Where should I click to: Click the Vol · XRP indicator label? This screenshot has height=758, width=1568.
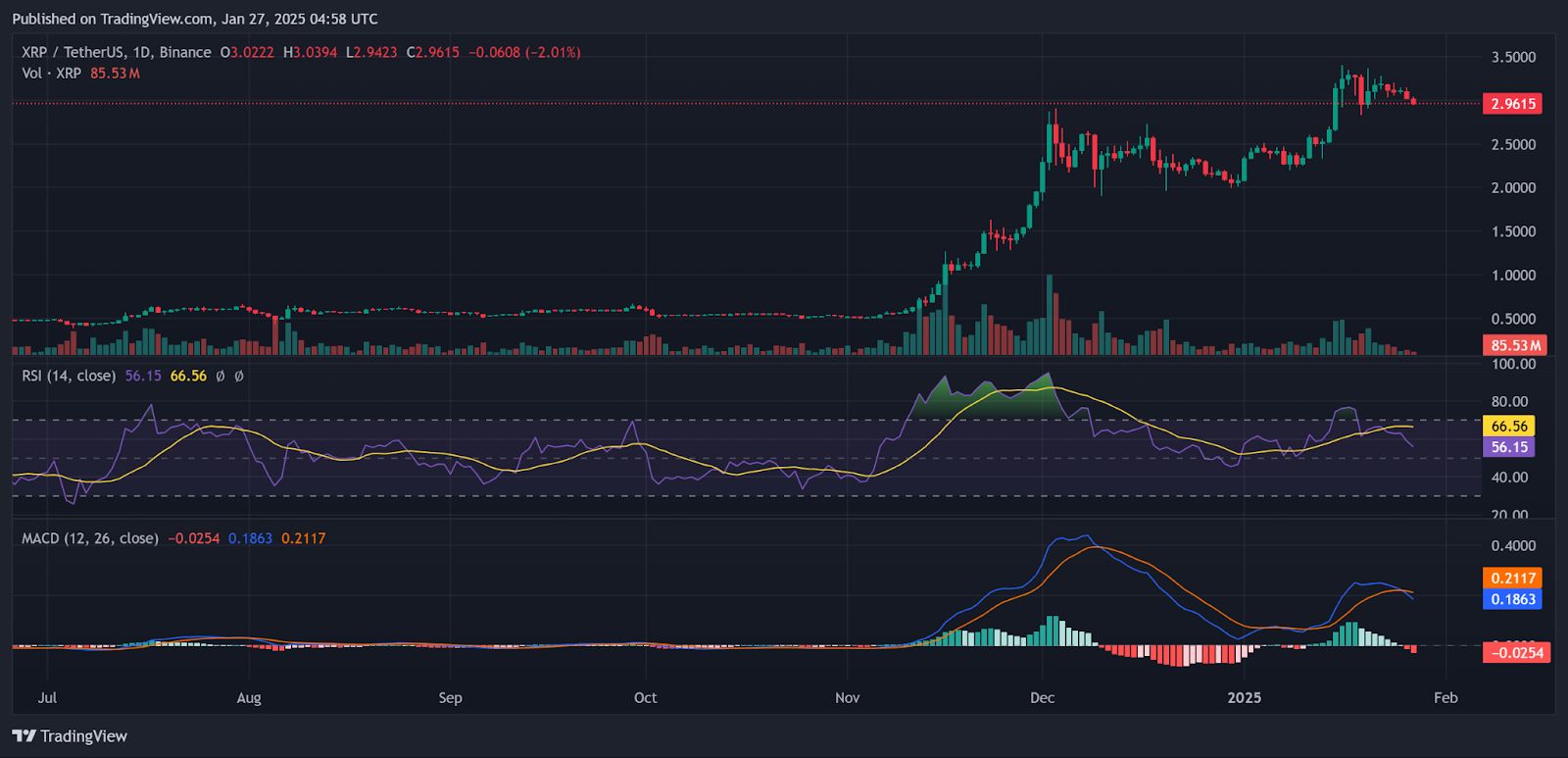52,74
